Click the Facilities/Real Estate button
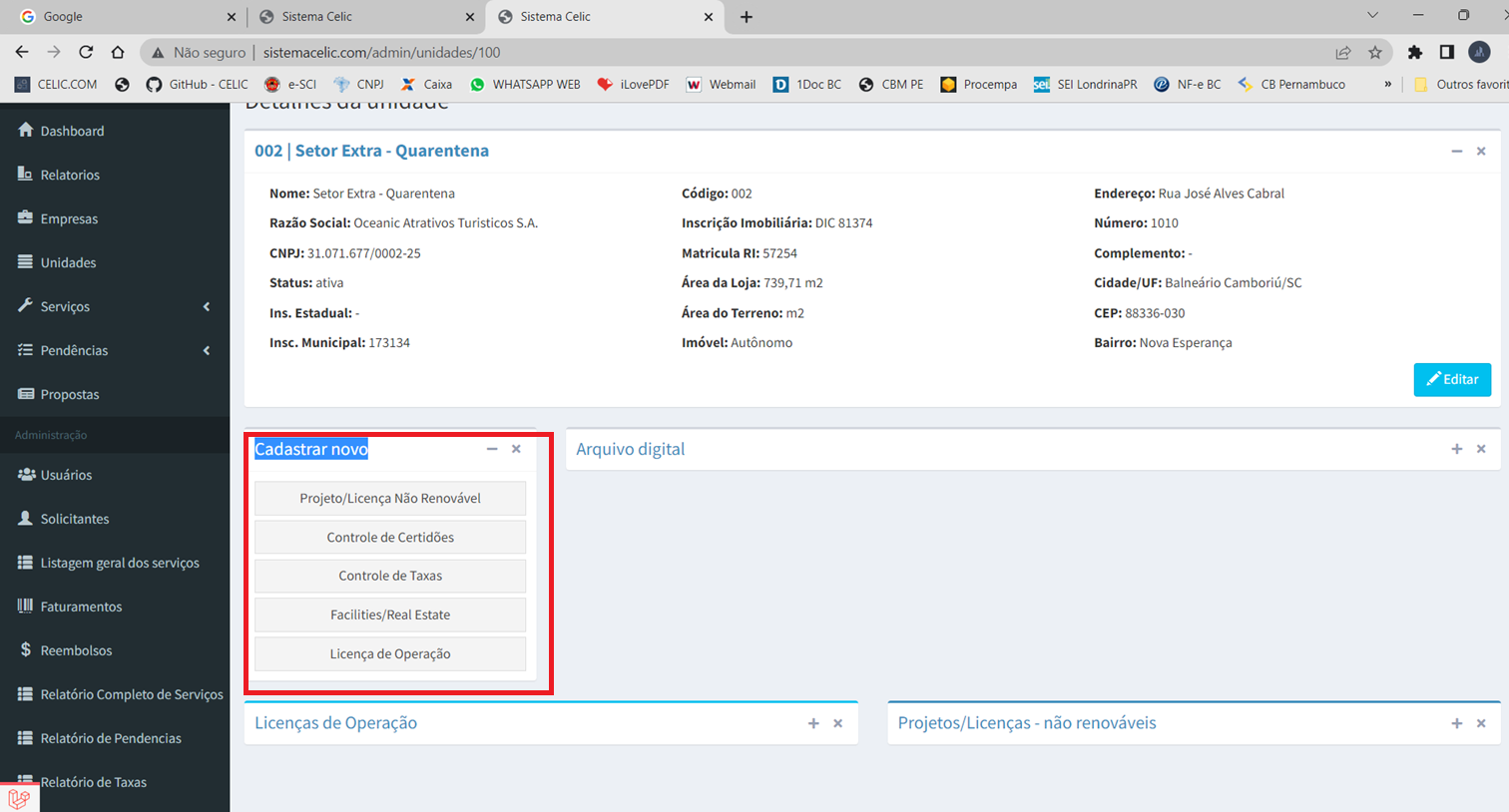Screen dimensions: 1509x812 (x=390, y=614)
